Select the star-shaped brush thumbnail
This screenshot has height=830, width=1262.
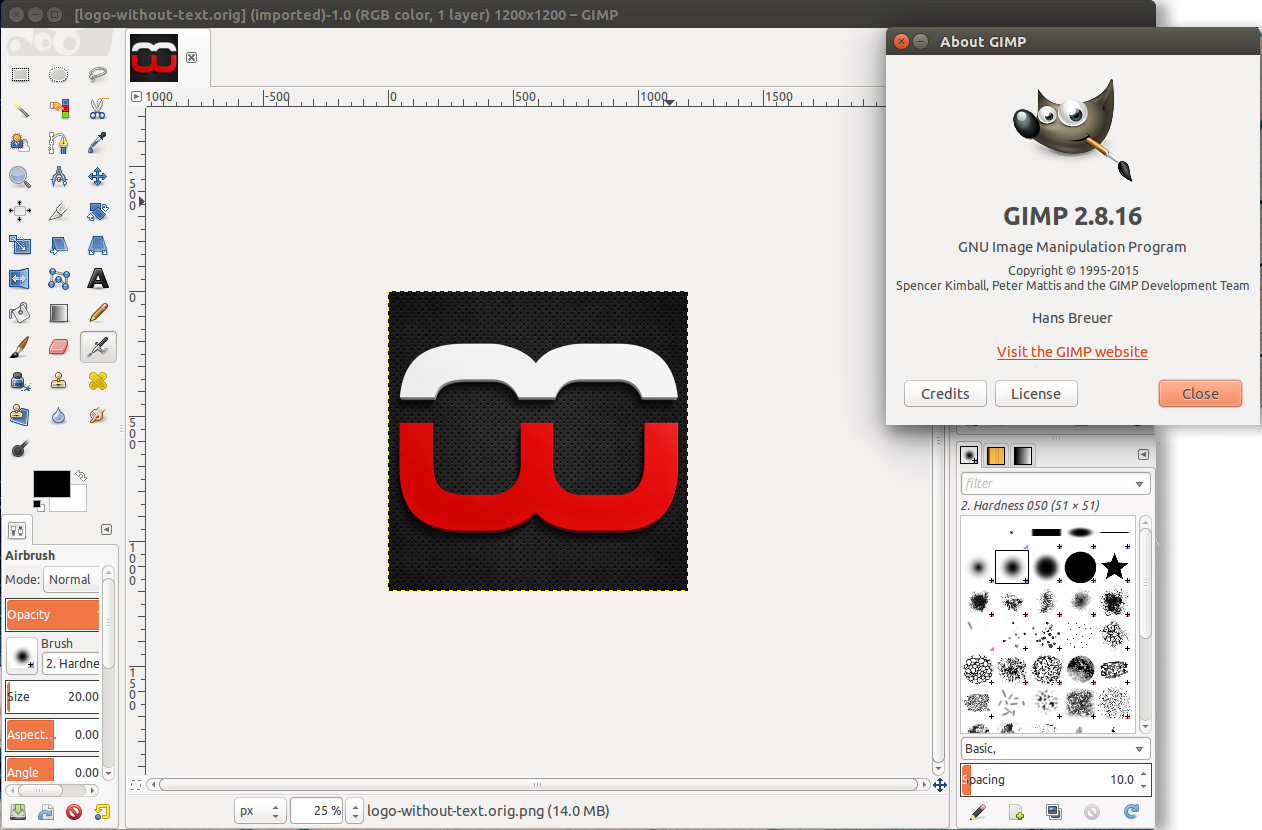(1114, 567)
